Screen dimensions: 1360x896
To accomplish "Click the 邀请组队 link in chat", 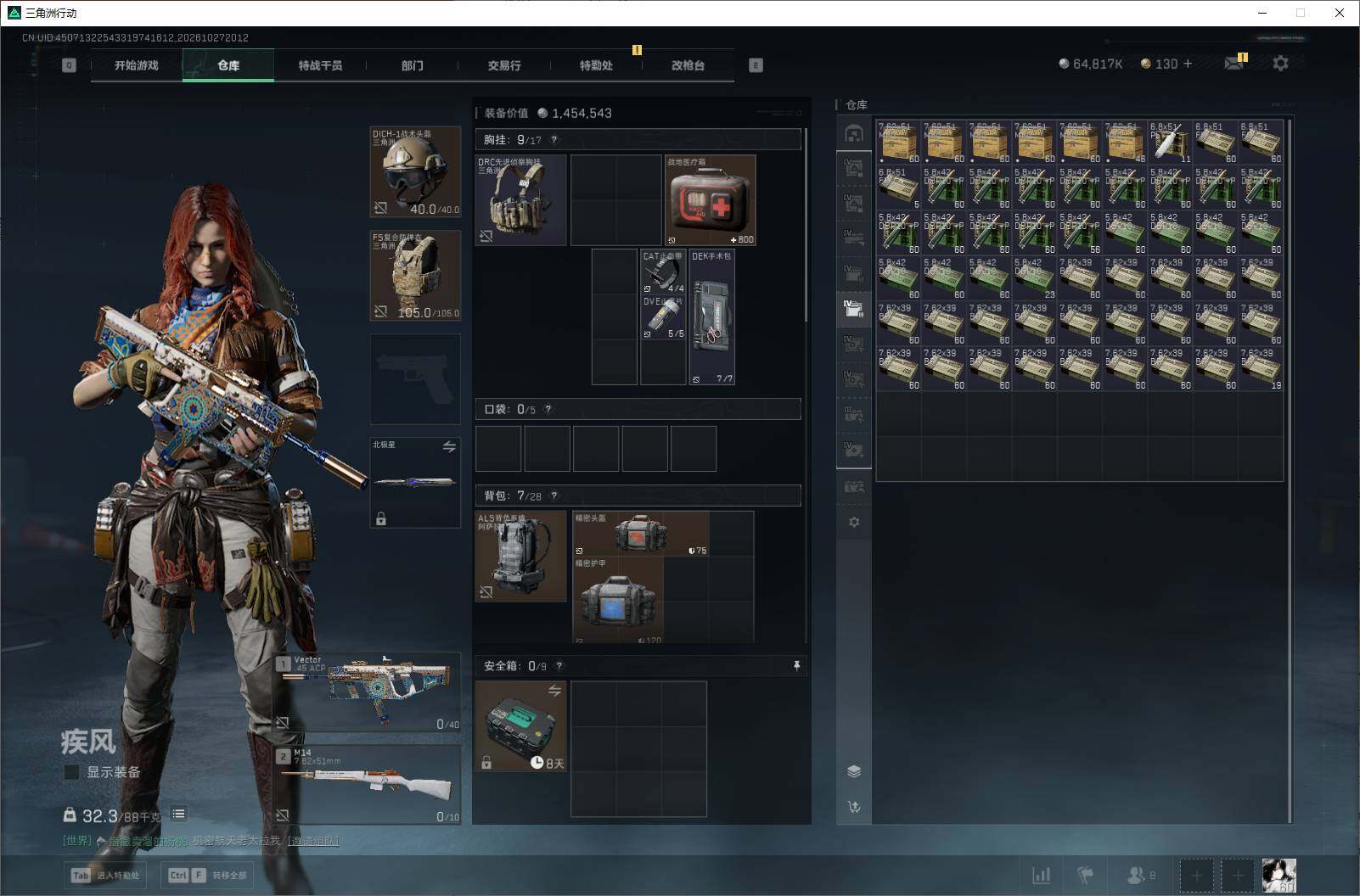I will click(x=313, y=841).
